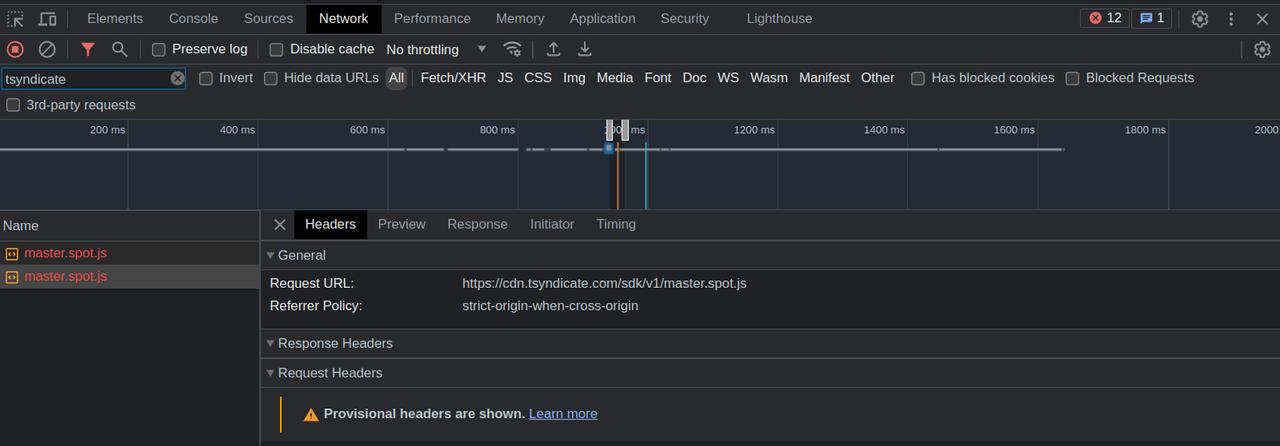
Task: Open DevTools main settings gear
Action: (1200, 19)
